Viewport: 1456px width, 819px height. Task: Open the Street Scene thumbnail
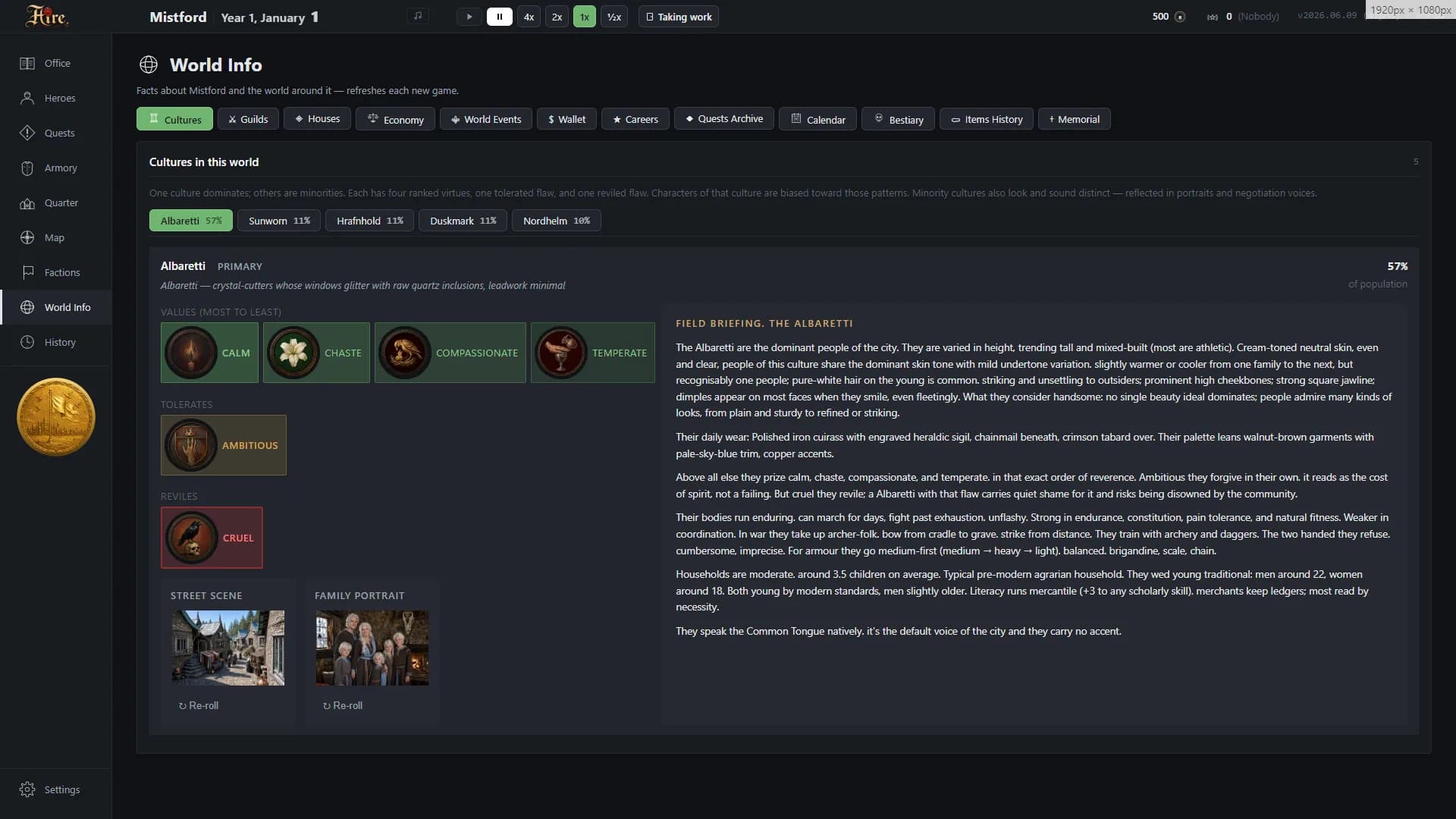point(228,648)
